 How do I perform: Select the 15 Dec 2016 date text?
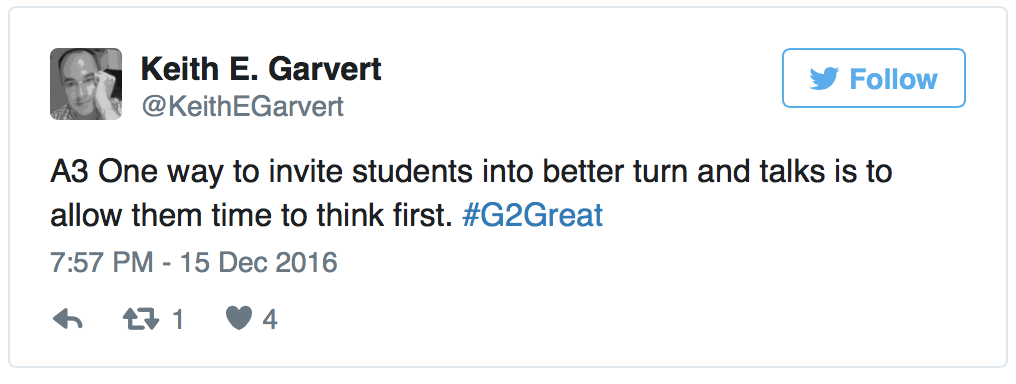click(x=259, y=263)
